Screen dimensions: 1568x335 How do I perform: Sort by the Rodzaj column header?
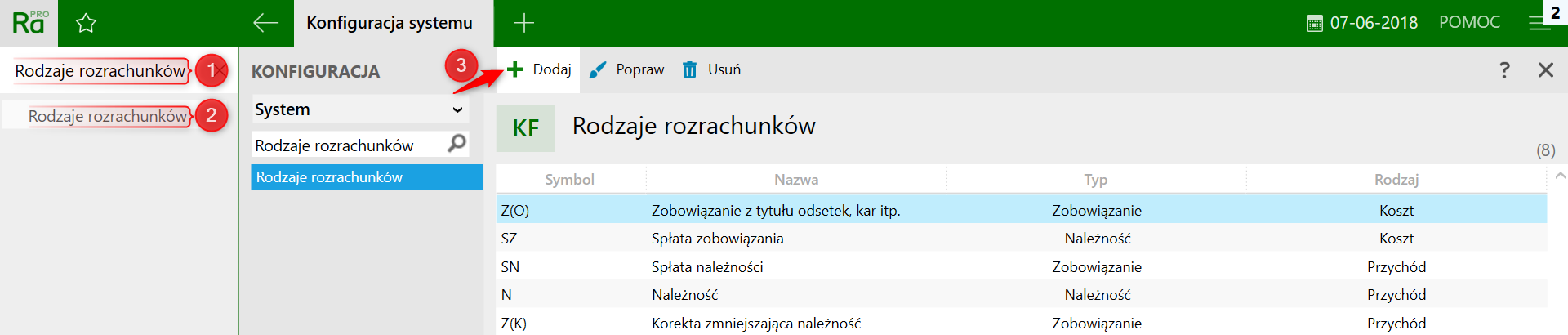1396,180
